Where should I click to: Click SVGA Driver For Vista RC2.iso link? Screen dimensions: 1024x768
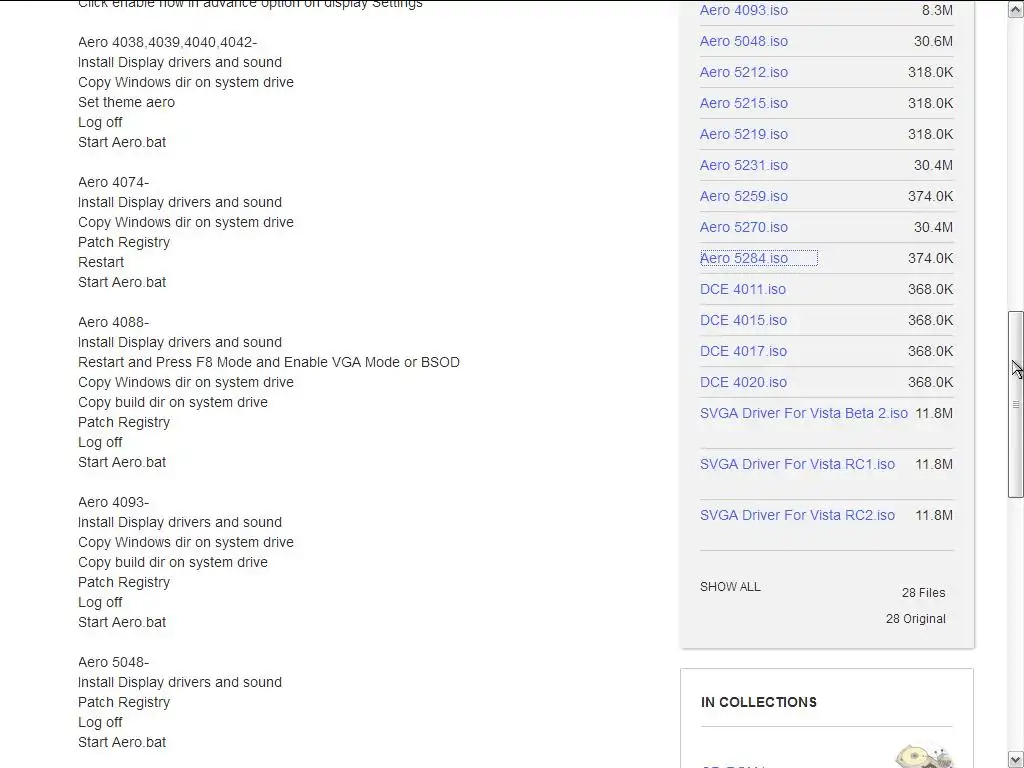[797, 515]
